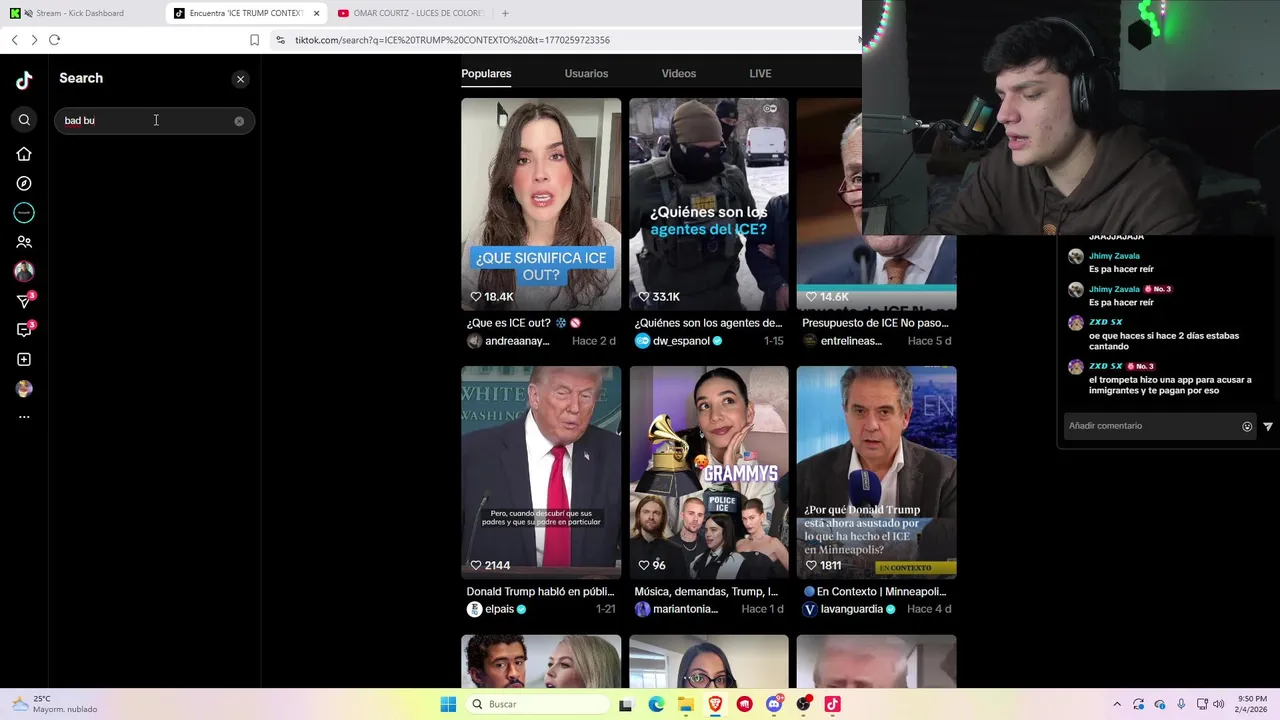Open Donald Trump elpais video thumbnail
Image resolution: width=1280 pixels, height=720 pixels.
coord(541,472)
